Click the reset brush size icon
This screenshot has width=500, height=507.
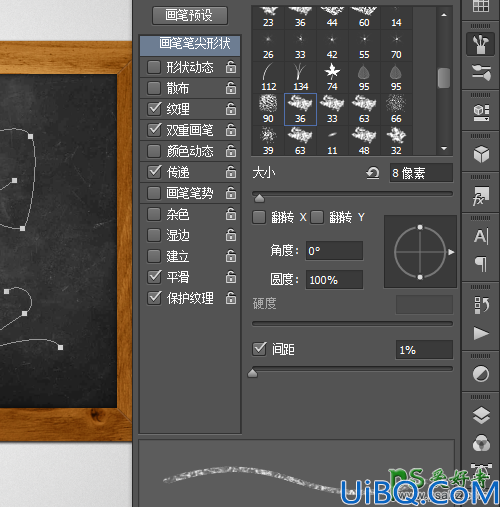pyautogui.click(x=373, y=173)
